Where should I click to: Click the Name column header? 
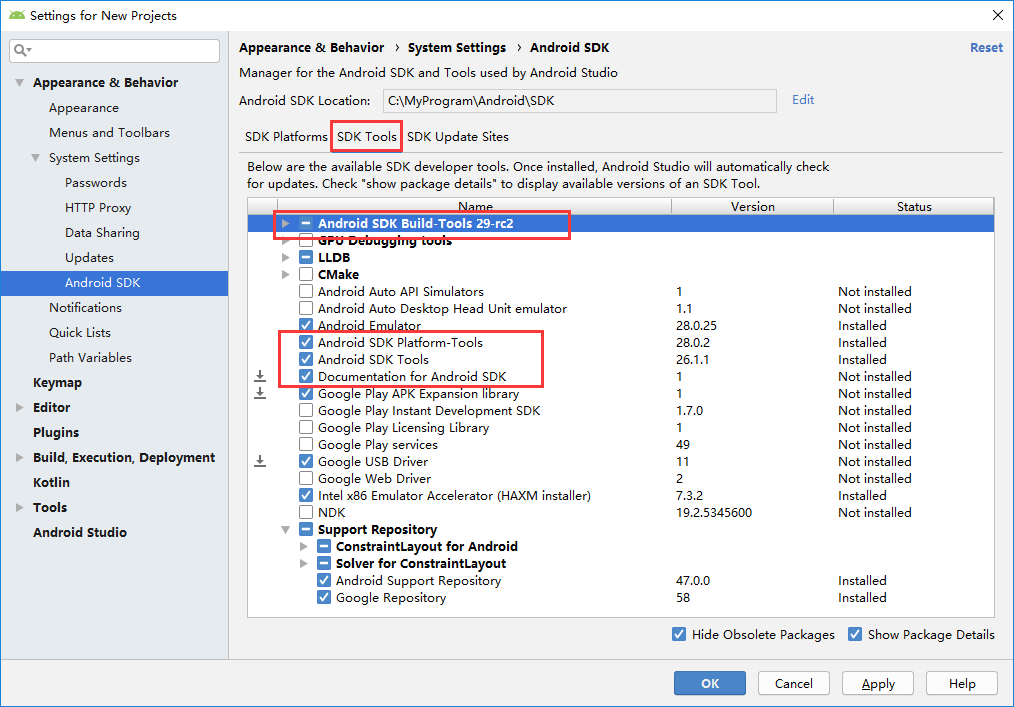point(475,206)
